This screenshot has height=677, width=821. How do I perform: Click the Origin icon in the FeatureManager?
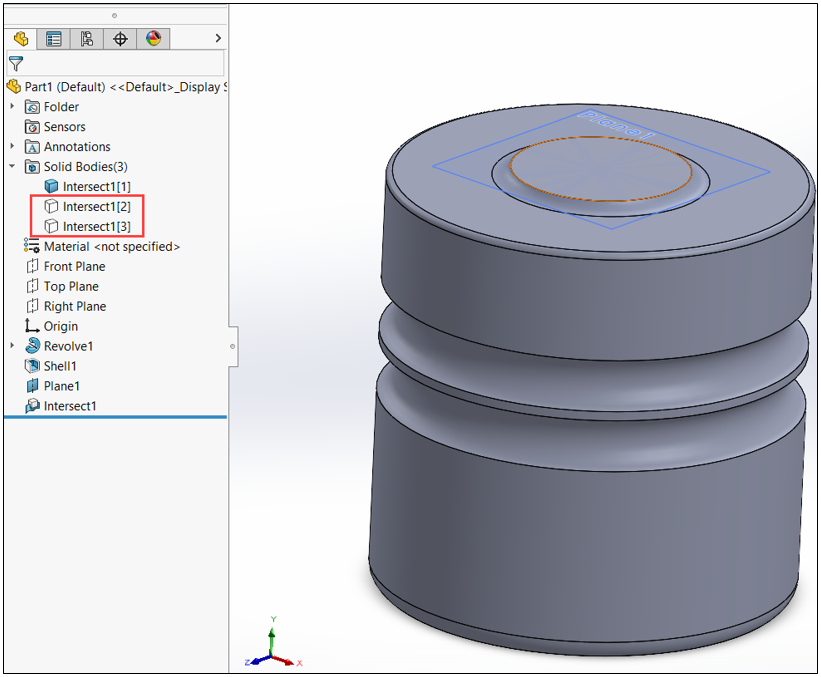tap(31, 326)
